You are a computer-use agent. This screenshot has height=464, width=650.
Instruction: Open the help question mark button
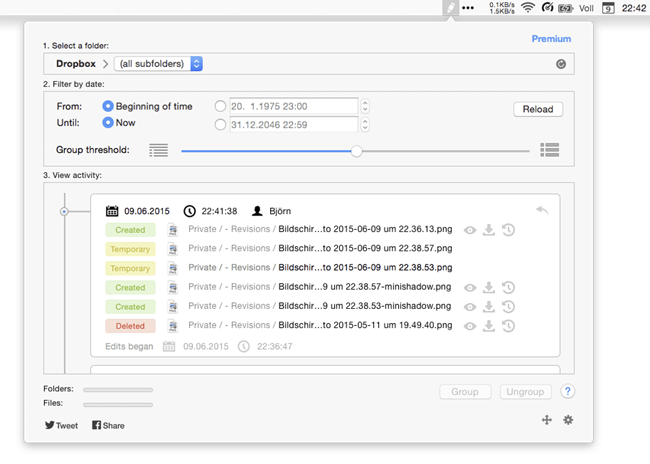coord(567,392)
